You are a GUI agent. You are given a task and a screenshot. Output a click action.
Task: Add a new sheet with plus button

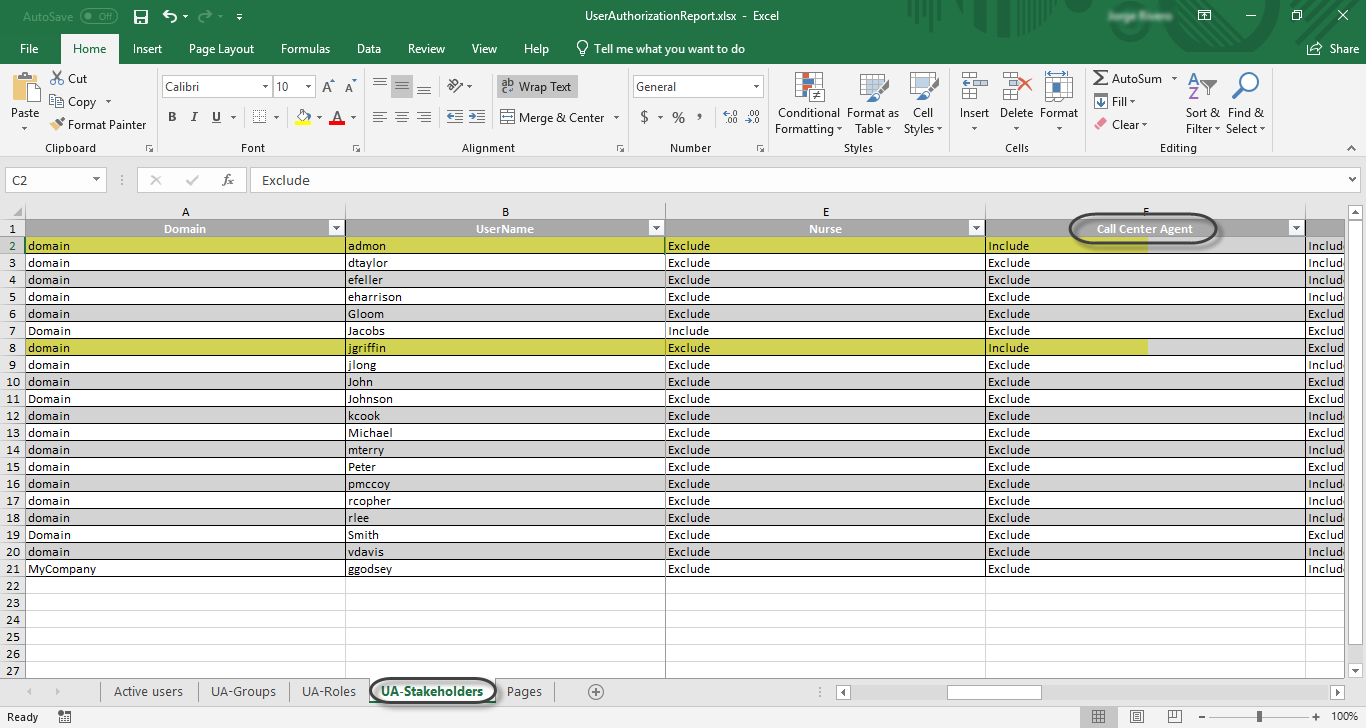click(x=596, y=691)
